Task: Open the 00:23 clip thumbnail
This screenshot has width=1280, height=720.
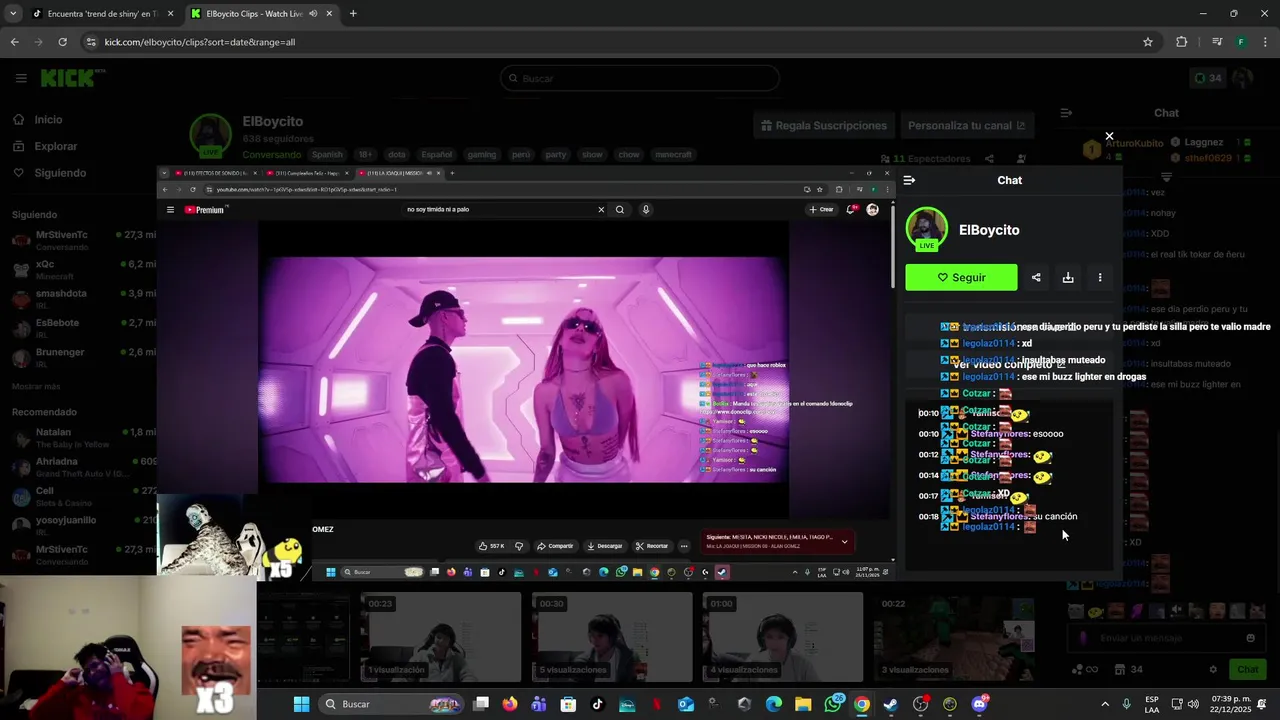Action: coord(441,636)
